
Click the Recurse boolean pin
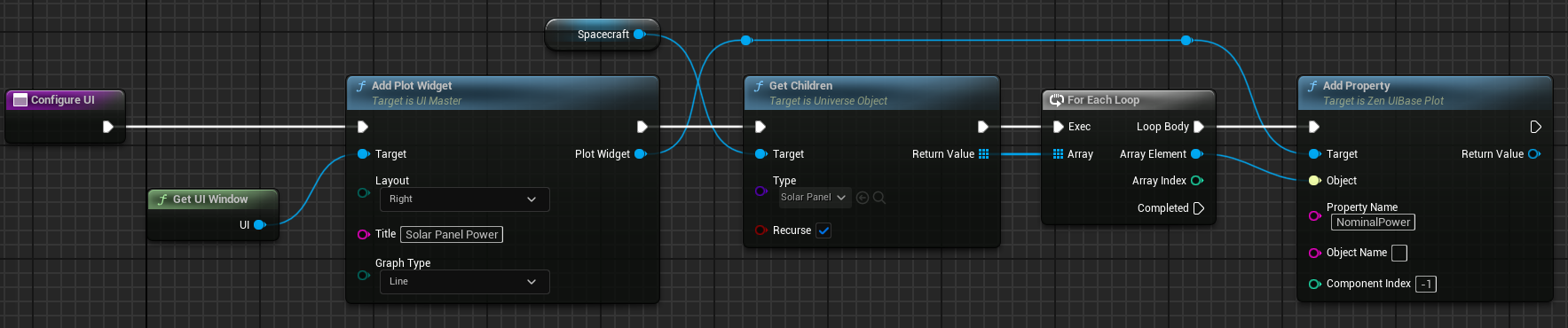tap(760, 230)
